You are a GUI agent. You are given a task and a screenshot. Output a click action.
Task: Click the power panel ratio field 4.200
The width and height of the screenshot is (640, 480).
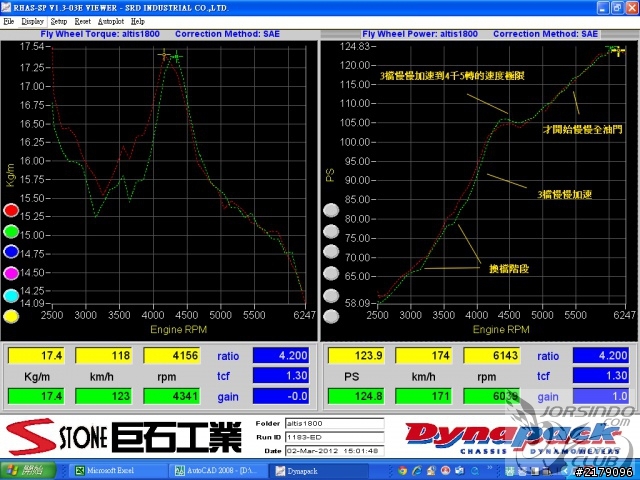point(601,356)
